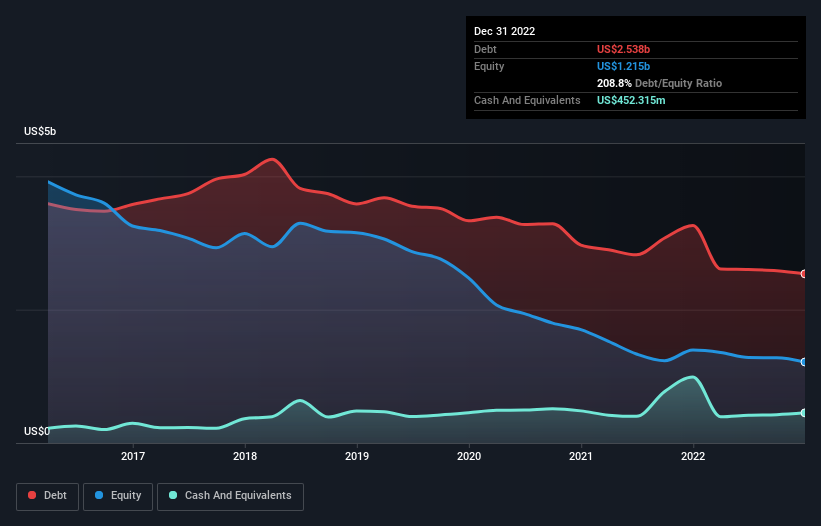Click the Cash And Equivalents tooltip label
The width and height of the screenshot is (821, 526).
tap(527, 100)
